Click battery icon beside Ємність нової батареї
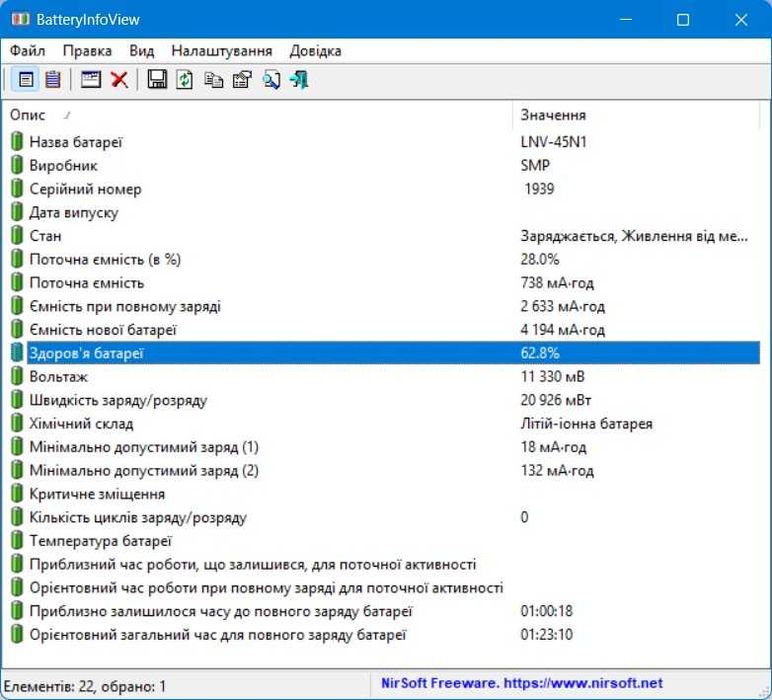Viewport: 772px width, 700px height. [x=17, y=329]
